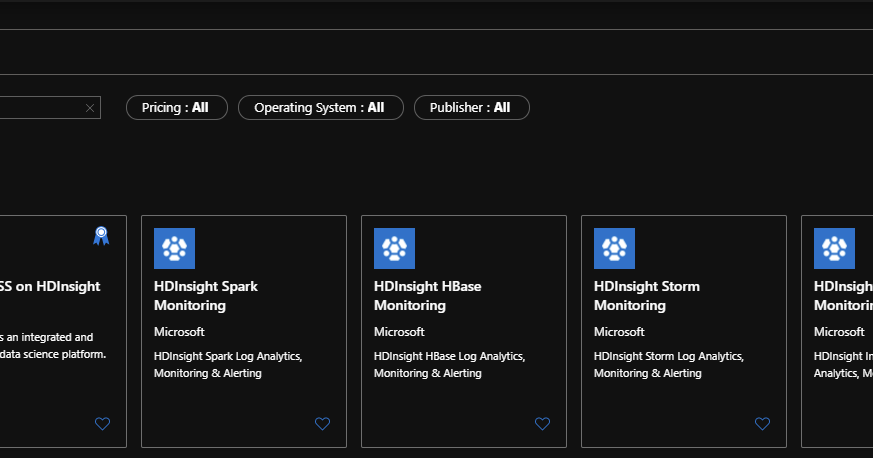Favorite HDInsight Spark Monitoring with heart icon
Viewport: 873px width, 458px height.
322,424
